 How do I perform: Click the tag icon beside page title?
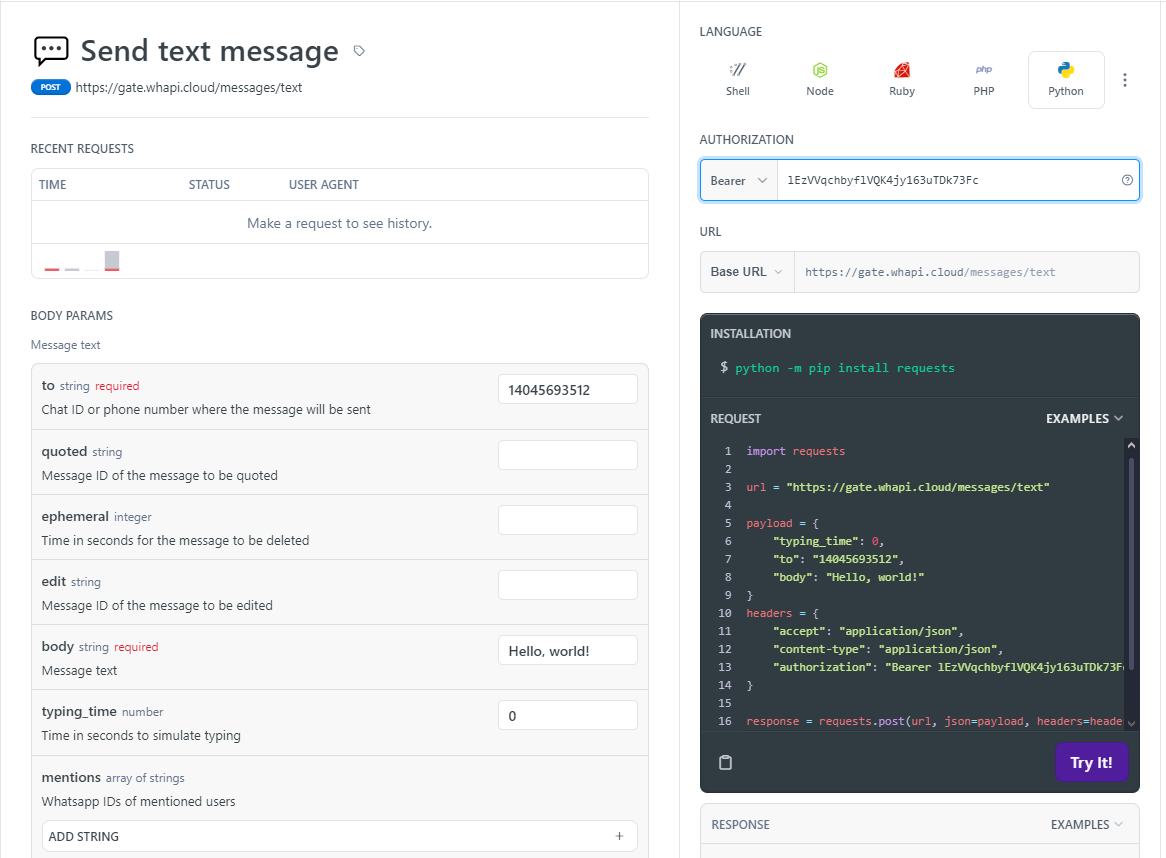pos(360,51)
